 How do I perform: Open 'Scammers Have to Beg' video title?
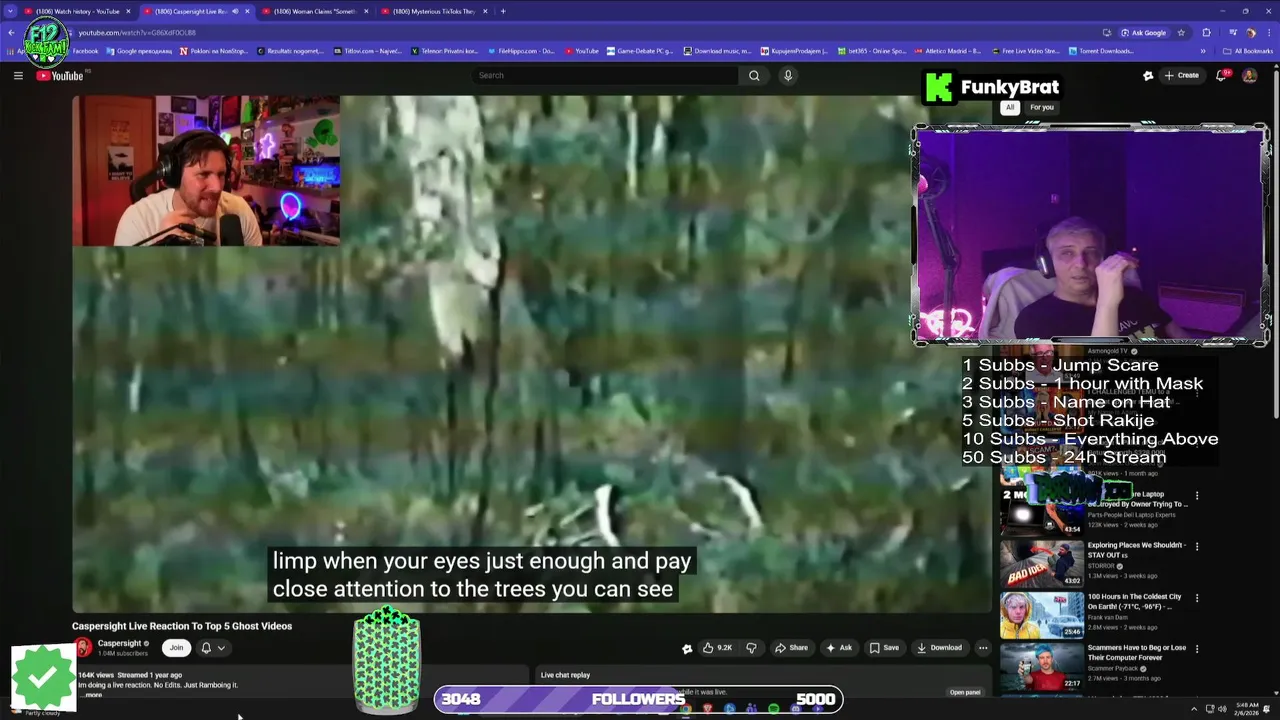pos(1137,652)
